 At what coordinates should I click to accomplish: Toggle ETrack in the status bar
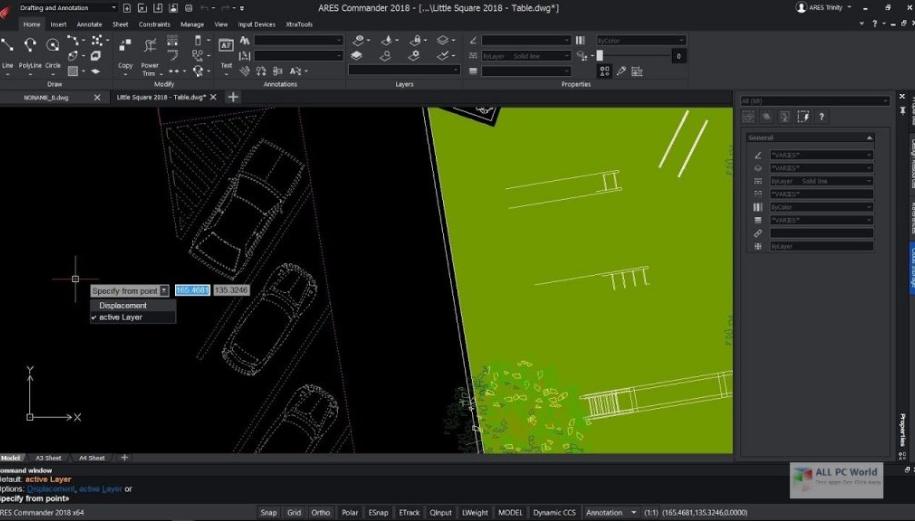(409, 512)
